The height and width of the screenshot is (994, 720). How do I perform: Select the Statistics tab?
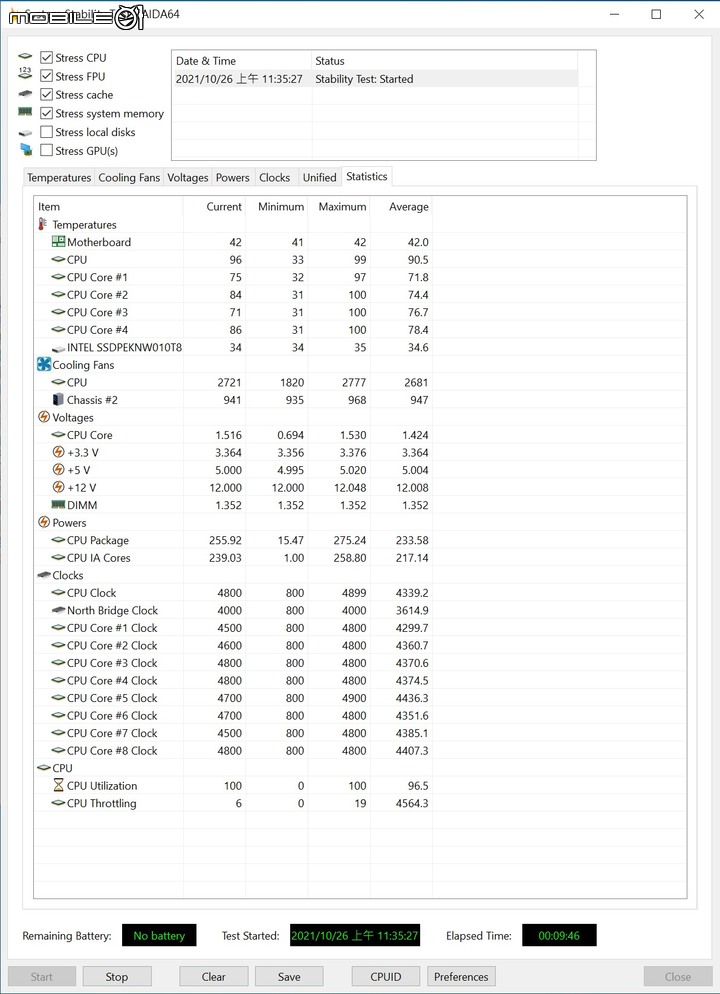[367, 176]
